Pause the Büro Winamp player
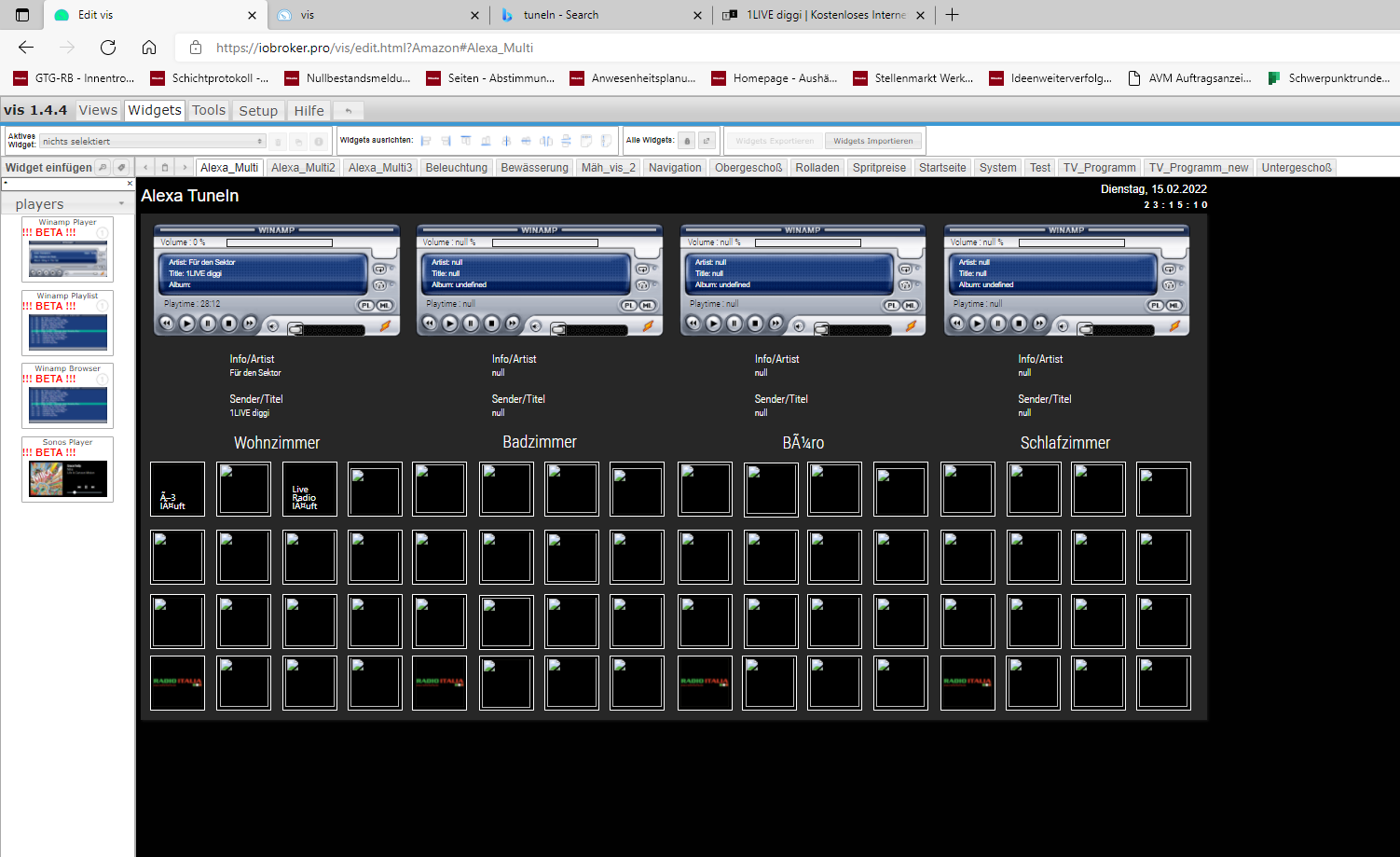The image size is (1400, 857). pos(734,324)
